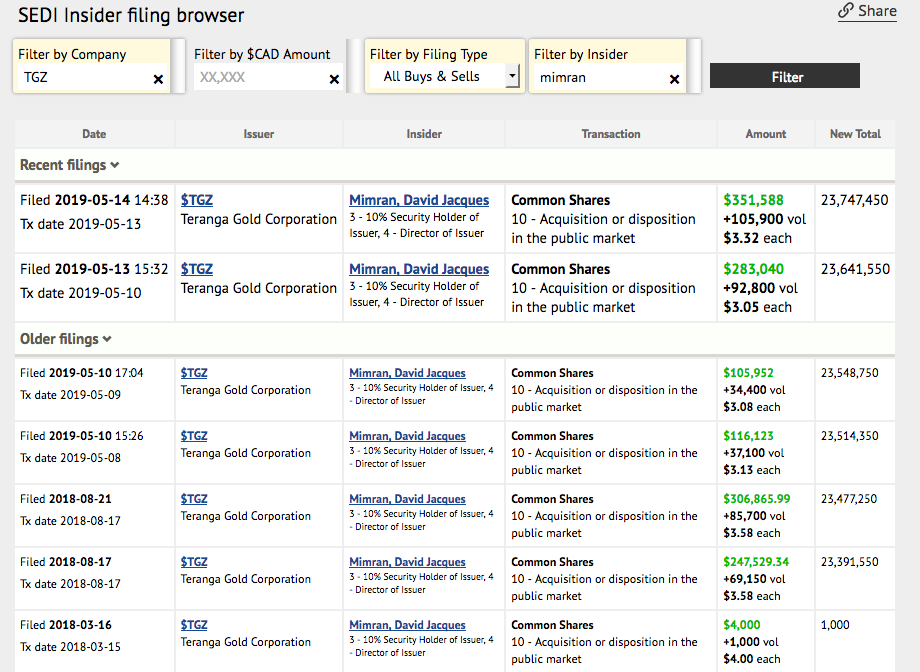This screenshot has width=920, height=672.
Task: Open Mimran, David Jacques in first row
Action: (419, 200)
